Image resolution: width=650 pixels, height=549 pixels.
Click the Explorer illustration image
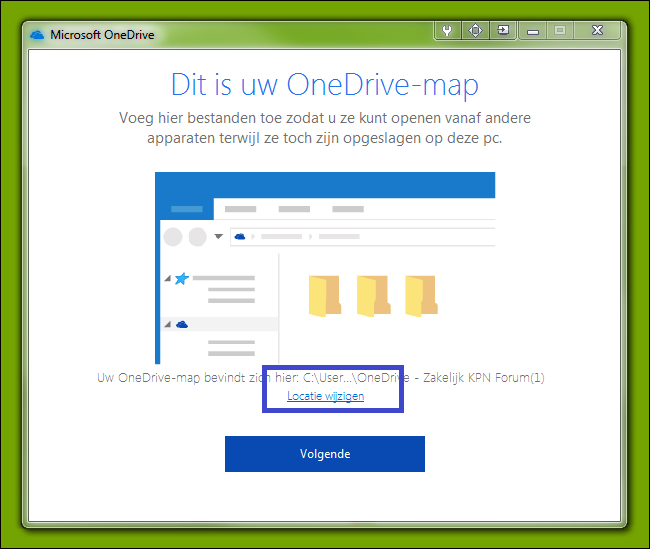(x=325, y=268)
